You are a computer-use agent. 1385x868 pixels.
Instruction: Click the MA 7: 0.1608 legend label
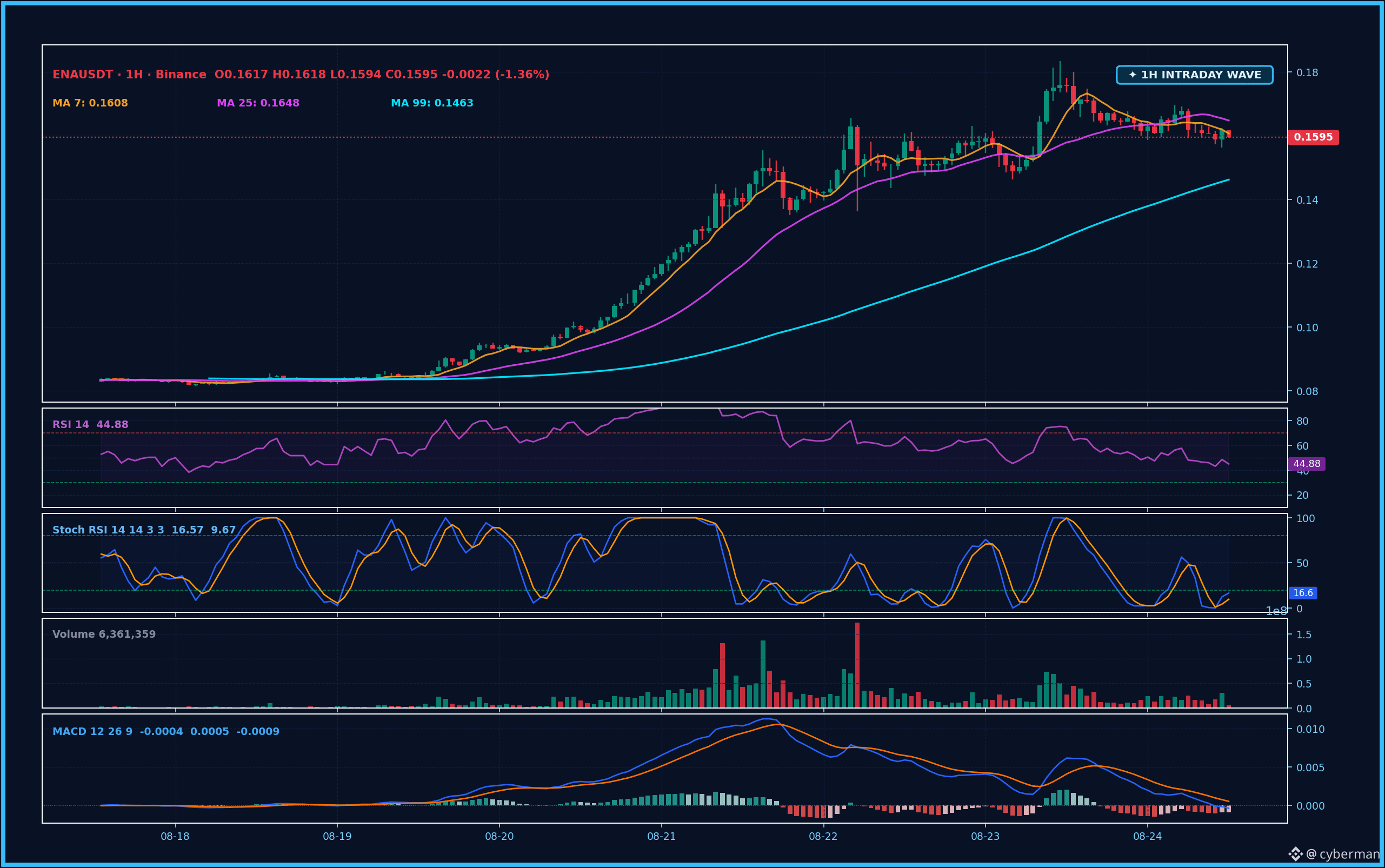(90, 103)
